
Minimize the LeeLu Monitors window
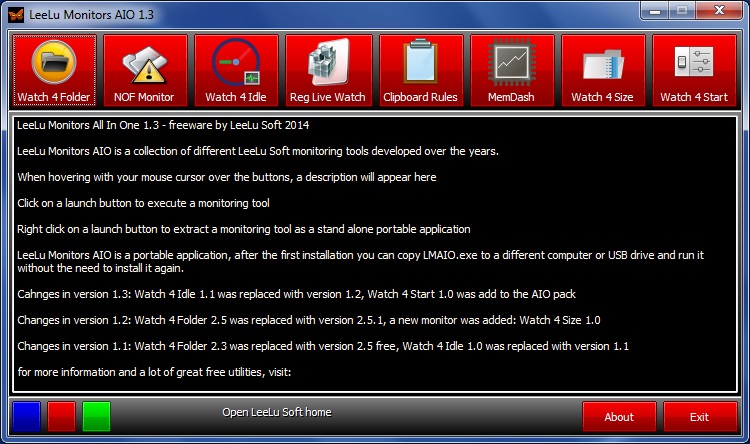pyautogui.click(x=655, y=11)
